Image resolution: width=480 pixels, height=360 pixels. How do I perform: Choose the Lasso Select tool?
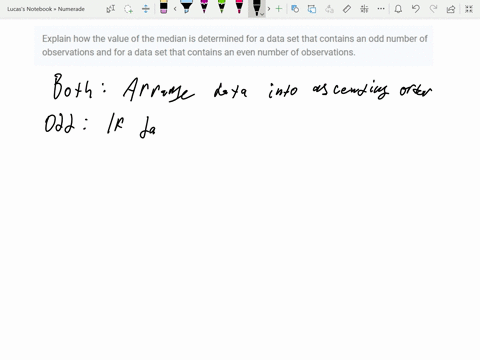pos(128,9)
